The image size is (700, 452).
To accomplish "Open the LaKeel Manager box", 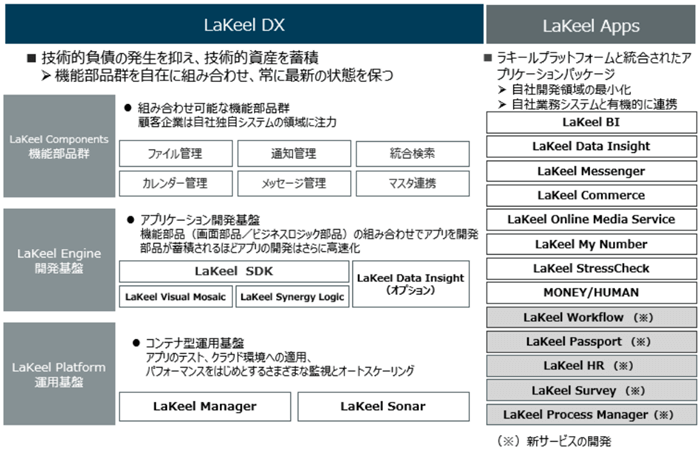I will tap(205, 406).
